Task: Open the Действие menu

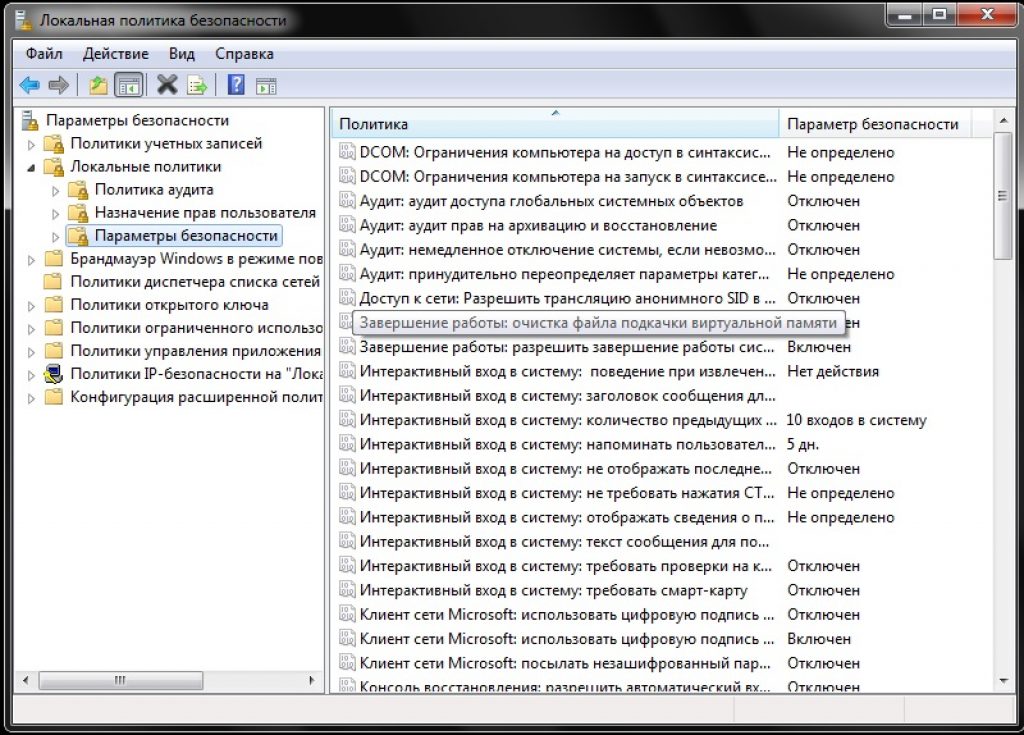Action: pos(116,54)
